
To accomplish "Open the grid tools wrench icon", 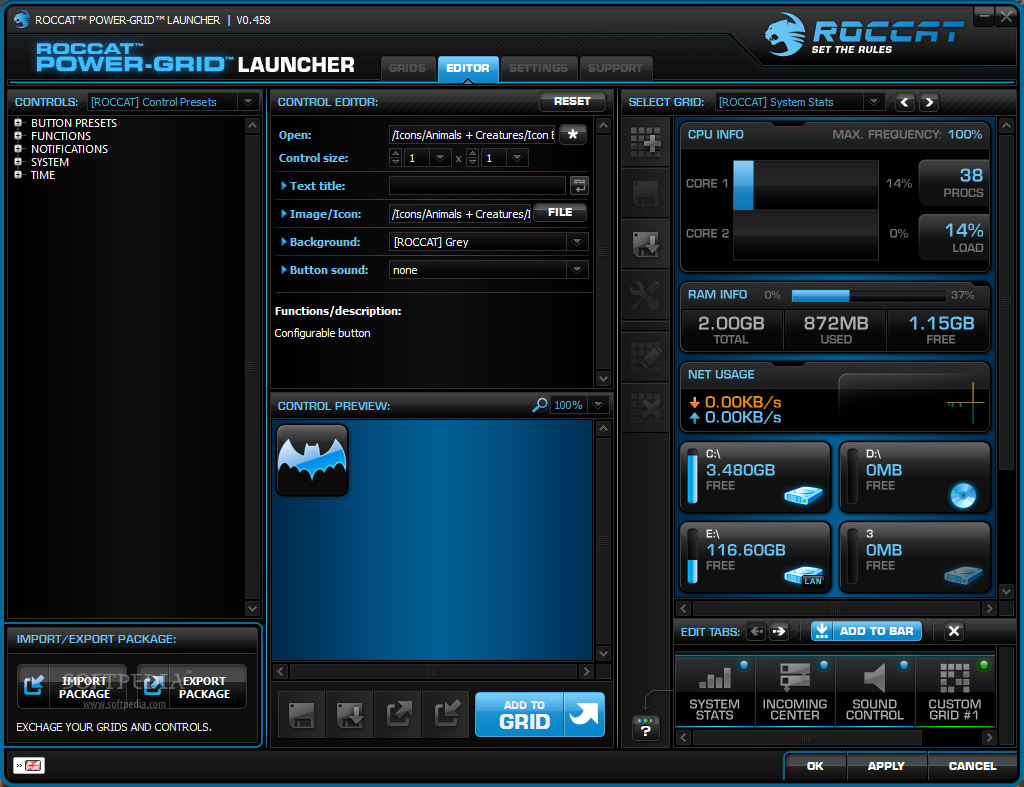I will [x=645, y=295].
